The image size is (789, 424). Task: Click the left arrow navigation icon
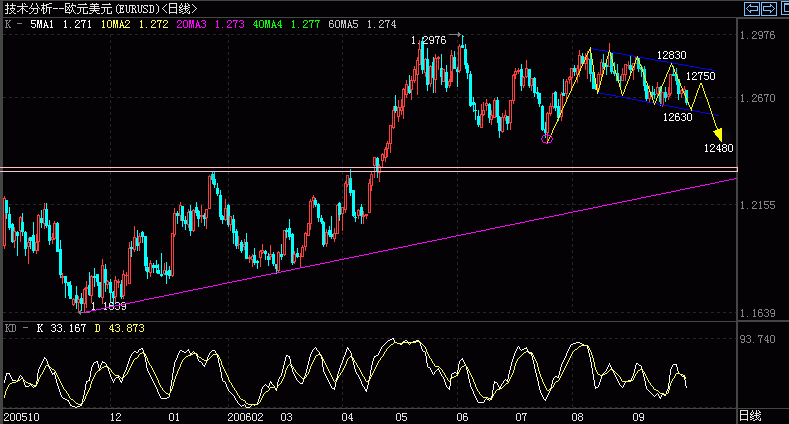pyautogui.click(x=752, y=9)
